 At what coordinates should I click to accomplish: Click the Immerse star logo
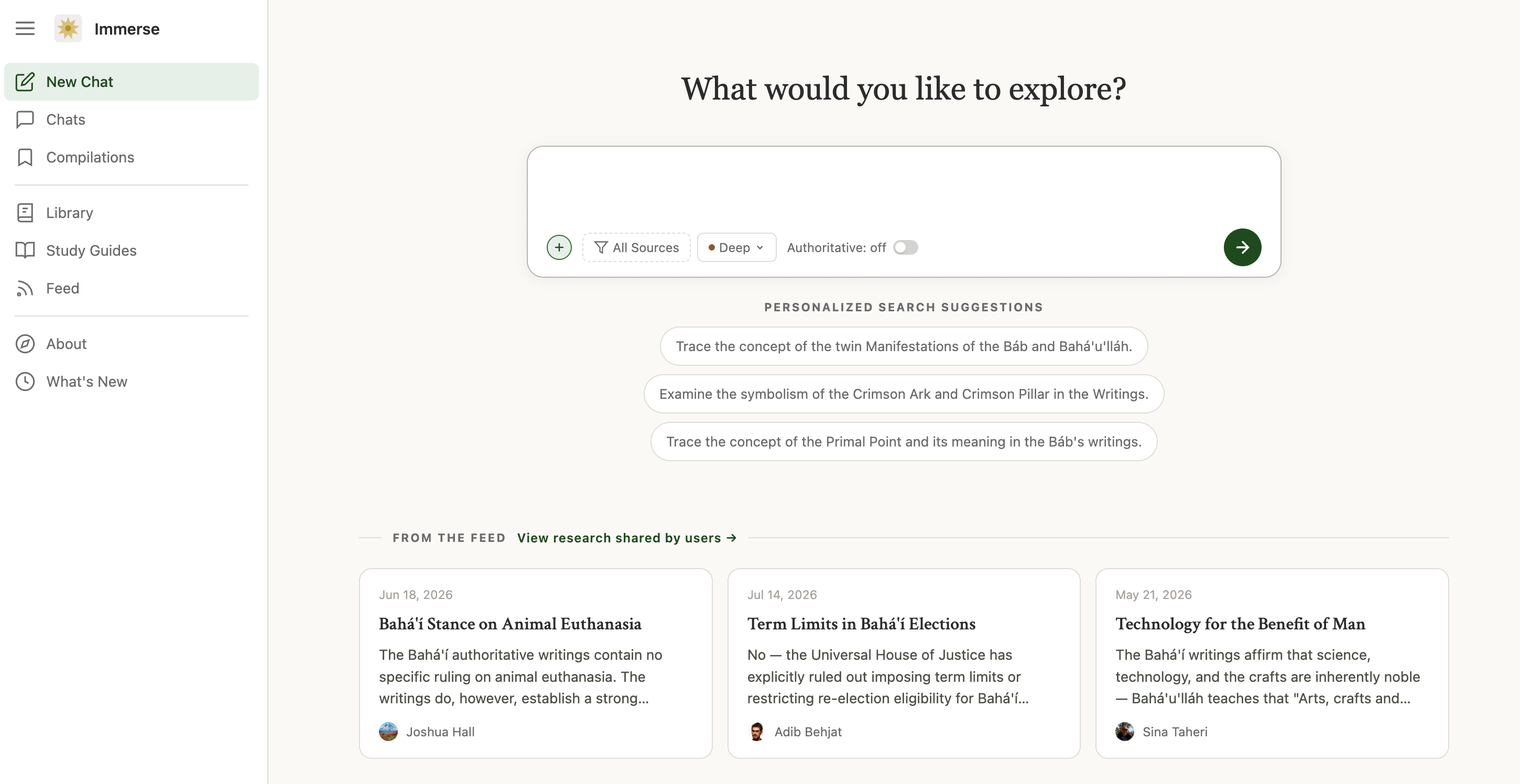tap(68, 28)
